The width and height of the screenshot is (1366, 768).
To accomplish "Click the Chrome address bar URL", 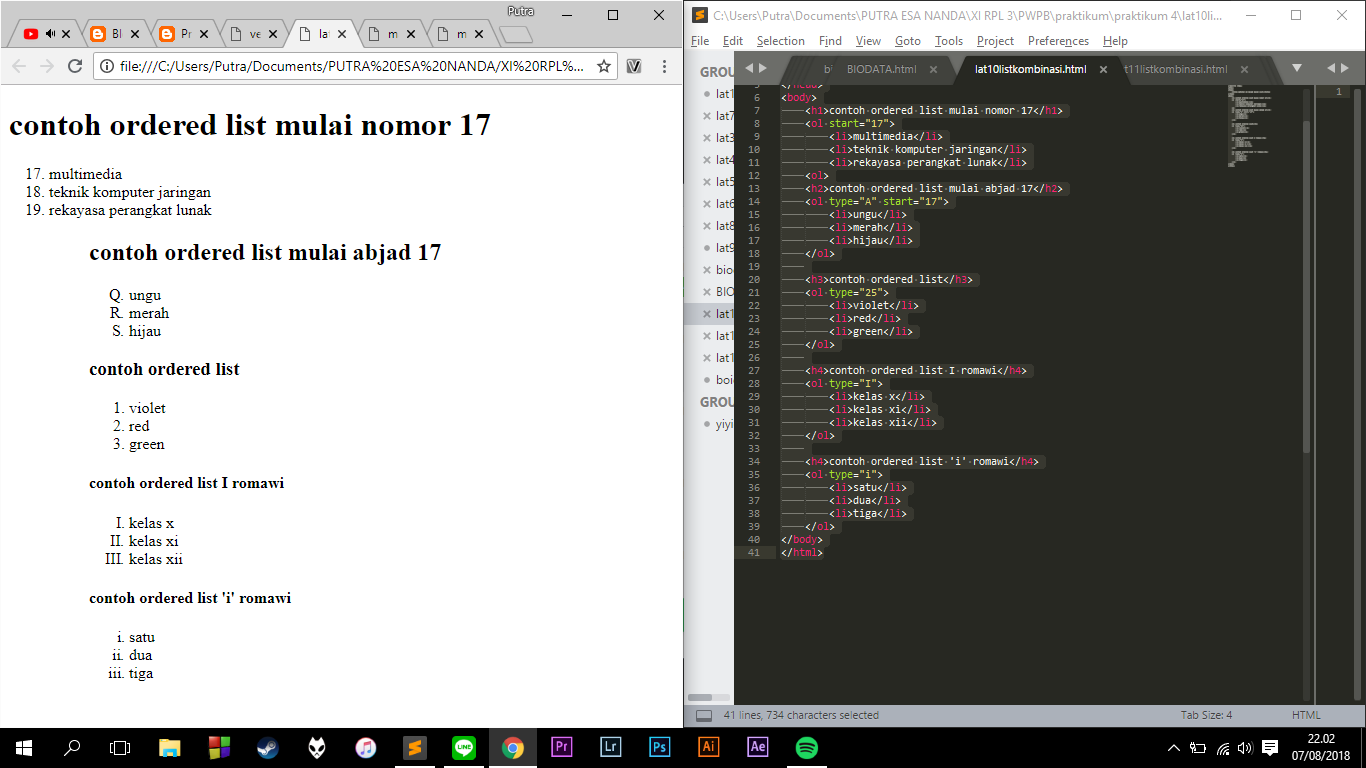I will pos(351,66).
